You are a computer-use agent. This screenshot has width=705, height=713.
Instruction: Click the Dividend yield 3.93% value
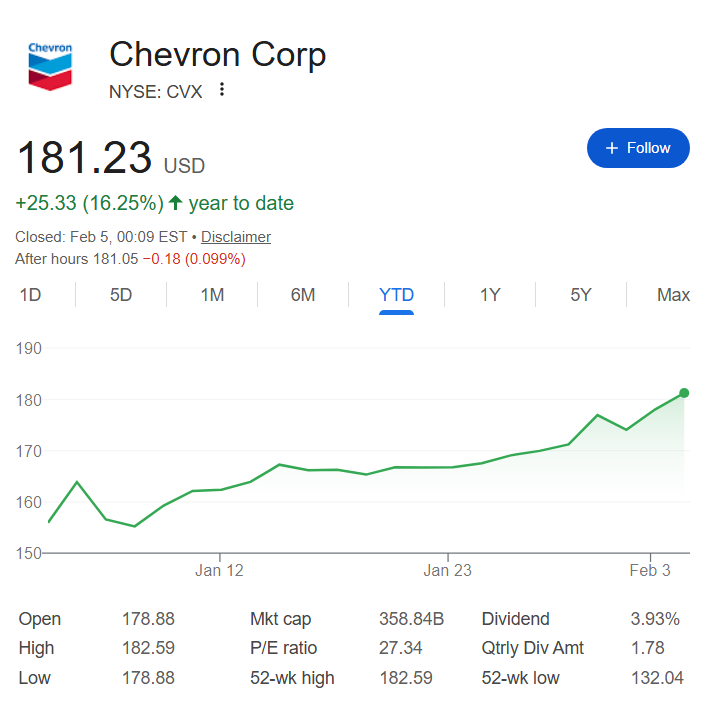(656, 619)
